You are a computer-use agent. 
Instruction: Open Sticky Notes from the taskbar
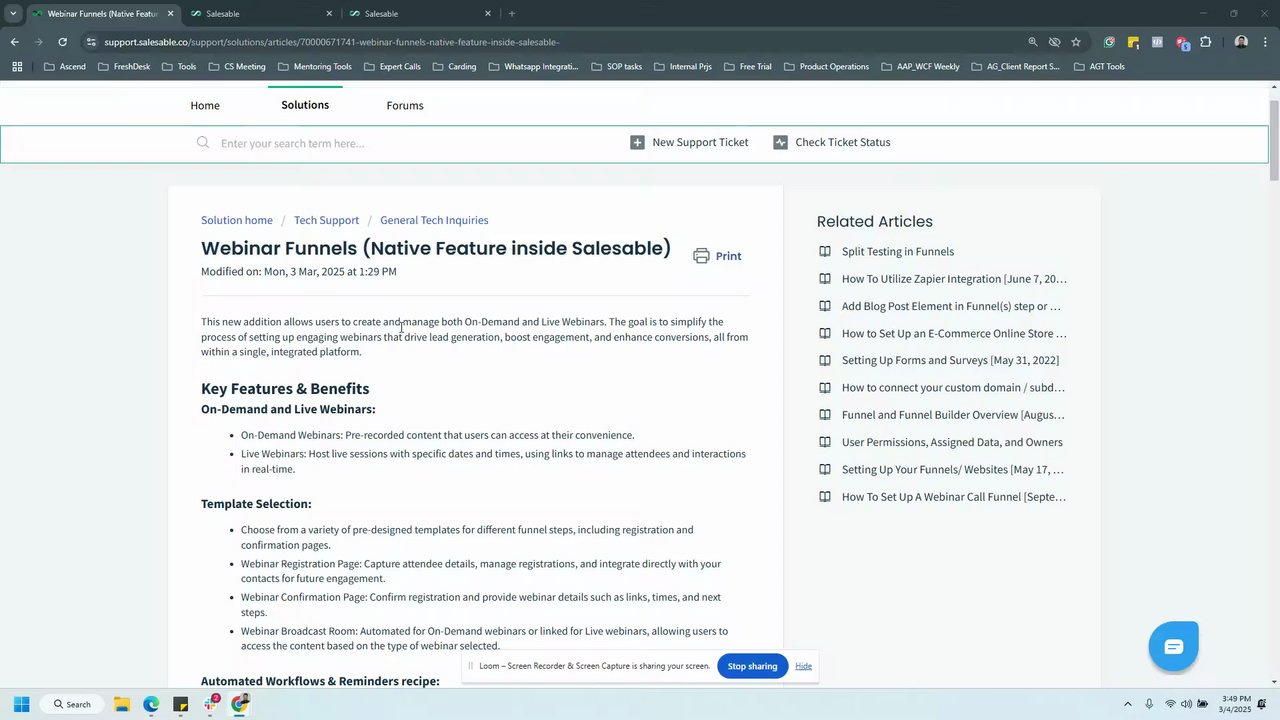click(x=181, y=704)
